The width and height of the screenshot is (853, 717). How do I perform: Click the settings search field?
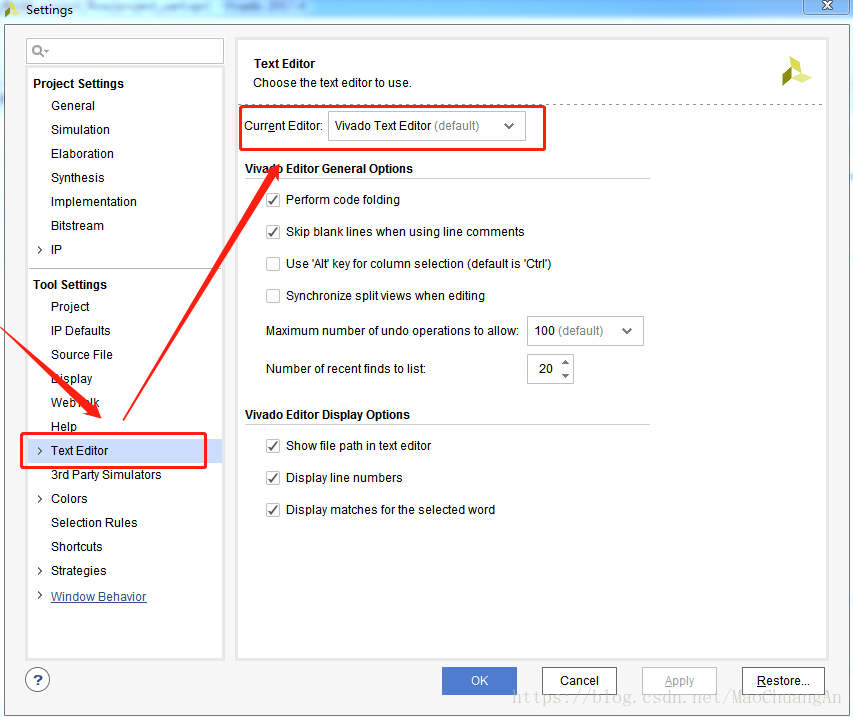(125, 51)
